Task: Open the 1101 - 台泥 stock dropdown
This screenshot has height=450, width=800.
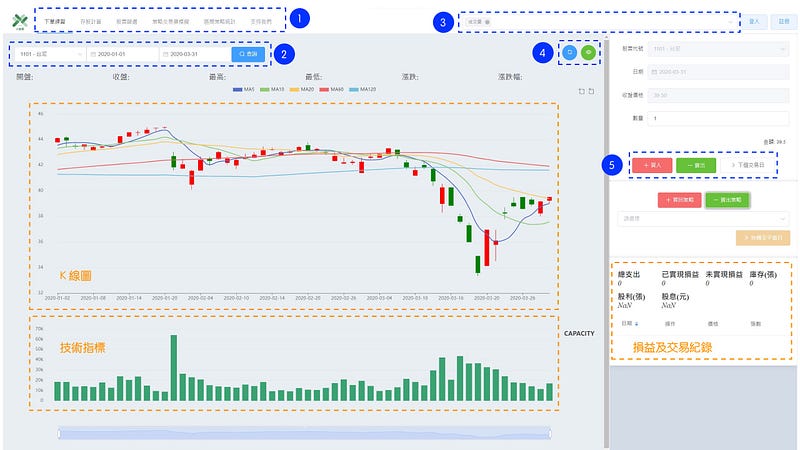Action: [x=50, y=54]
